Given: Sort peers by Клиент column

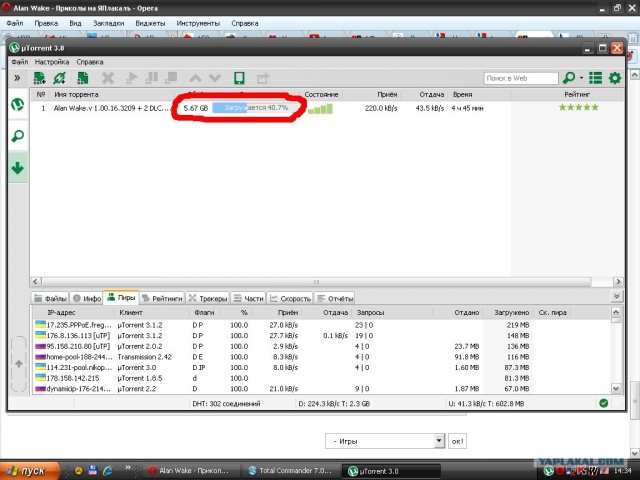Looking at the screenshot, I should pos(131,313).
